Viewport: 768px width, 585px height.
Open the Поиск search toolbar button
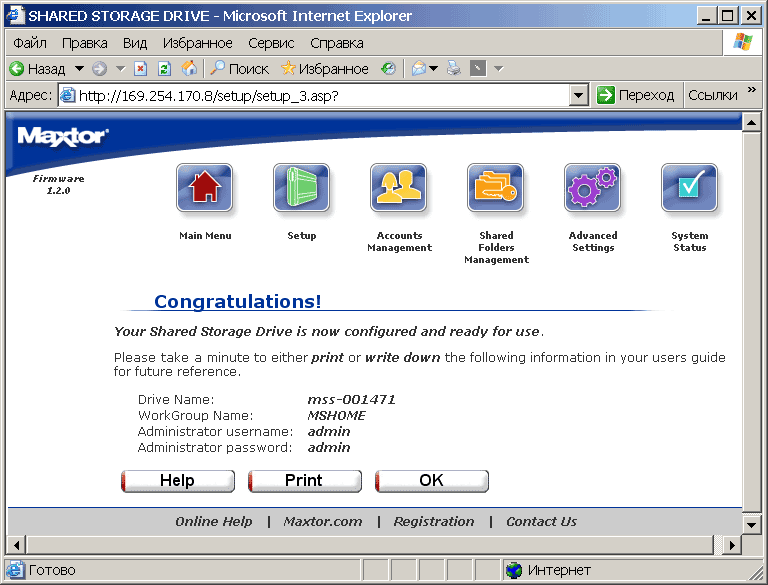pos(239,69)
